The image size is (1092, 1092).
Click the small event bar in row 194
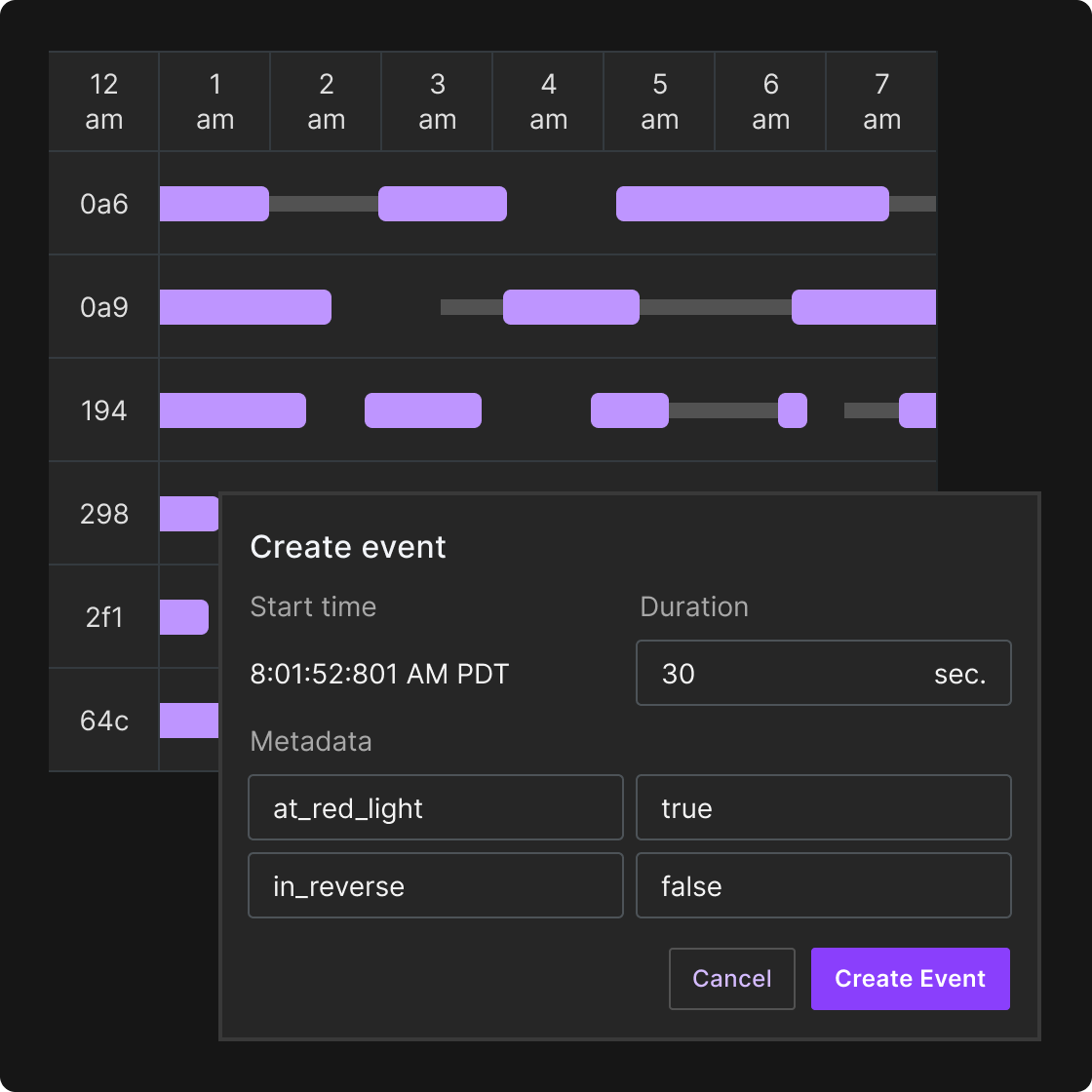(x=792, y=410)
